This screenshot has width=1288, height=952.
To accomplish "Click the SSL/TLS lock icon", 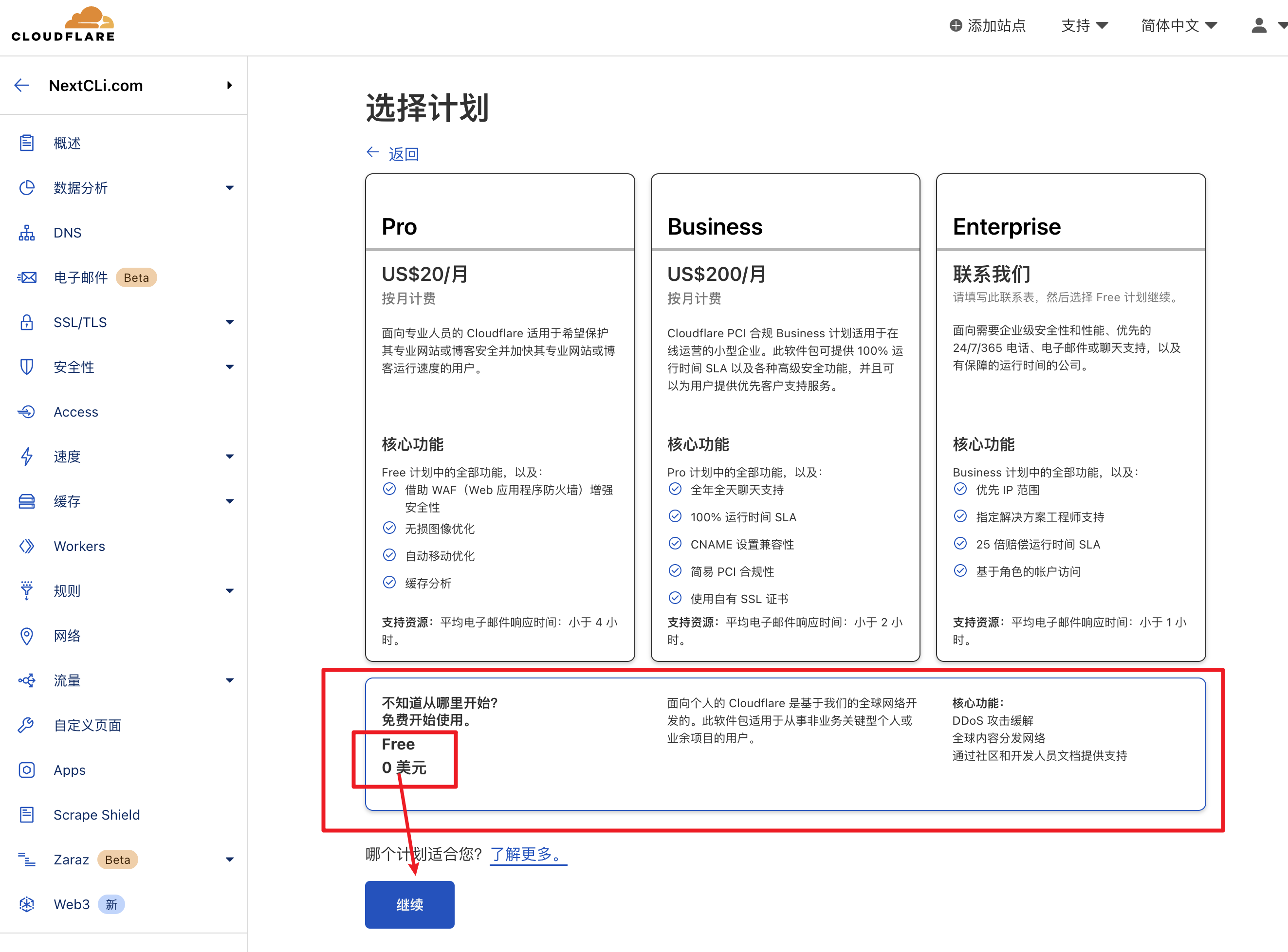I will click(x=26, y=322).
